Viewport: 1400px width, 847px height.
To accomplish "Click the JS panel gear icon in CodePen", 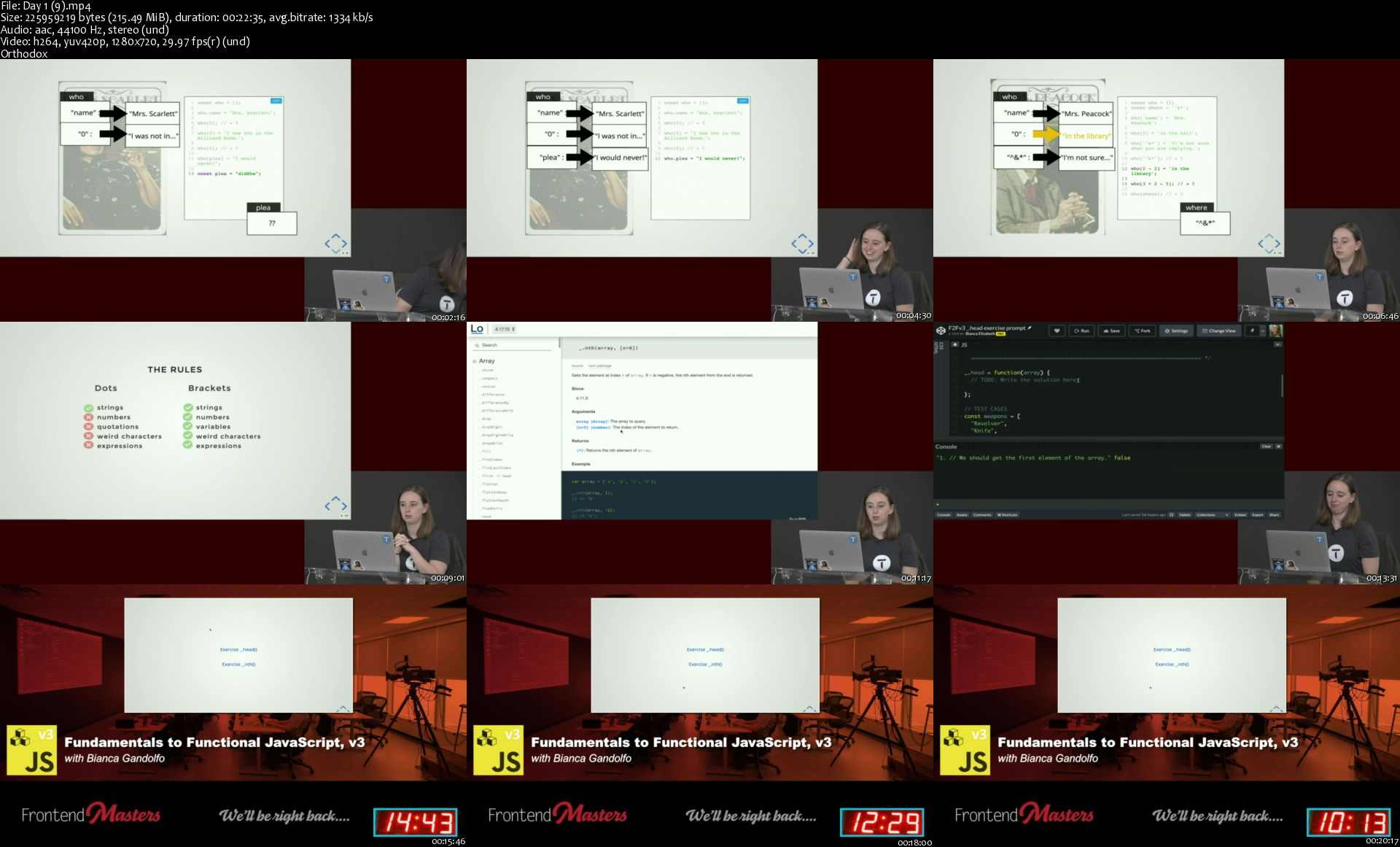I will tap(955, 344).
